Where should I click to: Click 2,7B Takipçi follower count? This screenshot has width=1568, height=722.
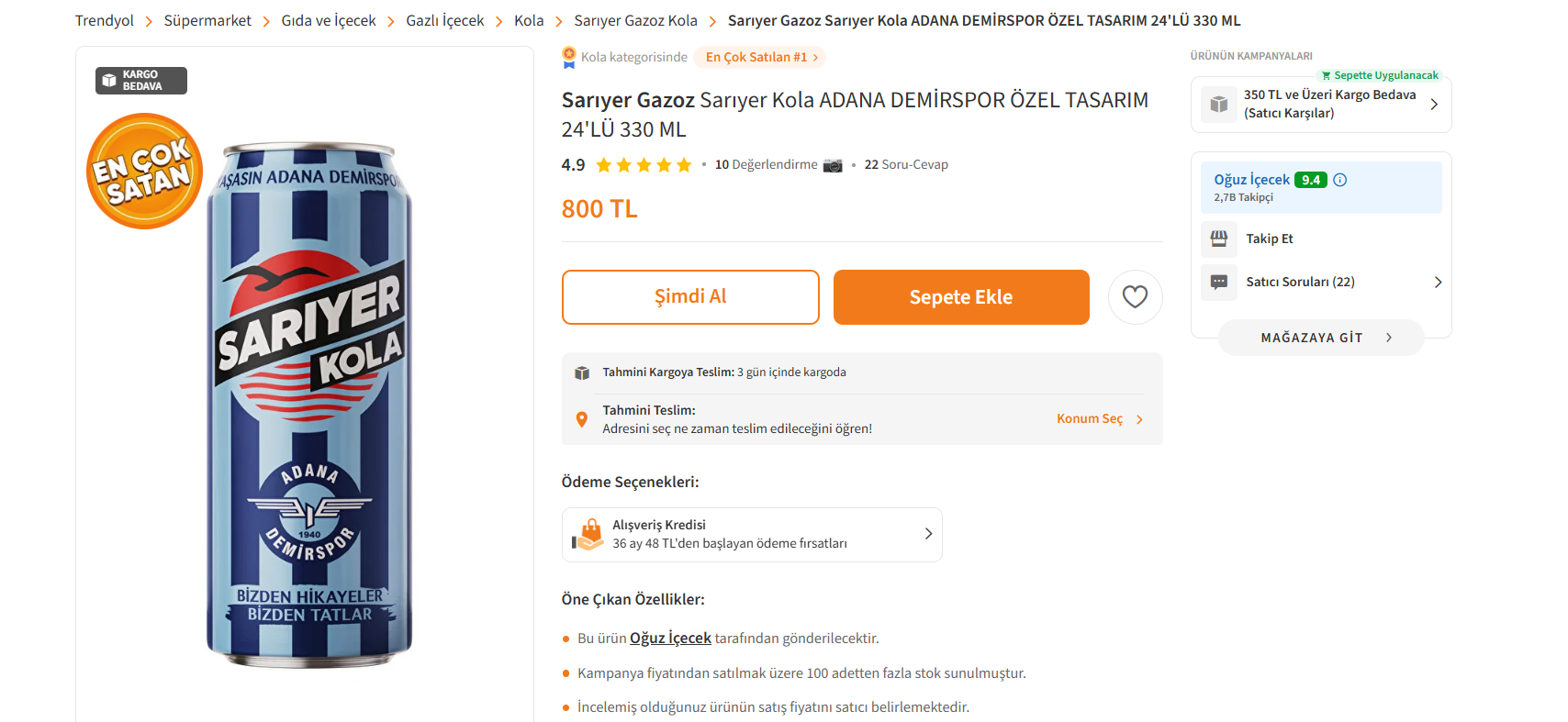(x=1243, y=197)
